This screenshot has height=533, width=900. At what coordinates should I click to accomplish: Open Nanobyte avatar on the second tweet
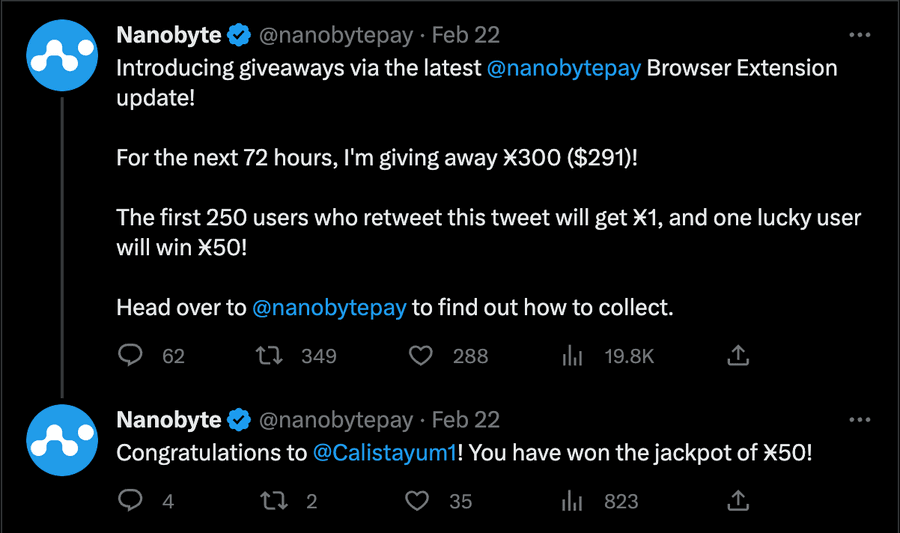pyautogui.click(x=62, y=440)
